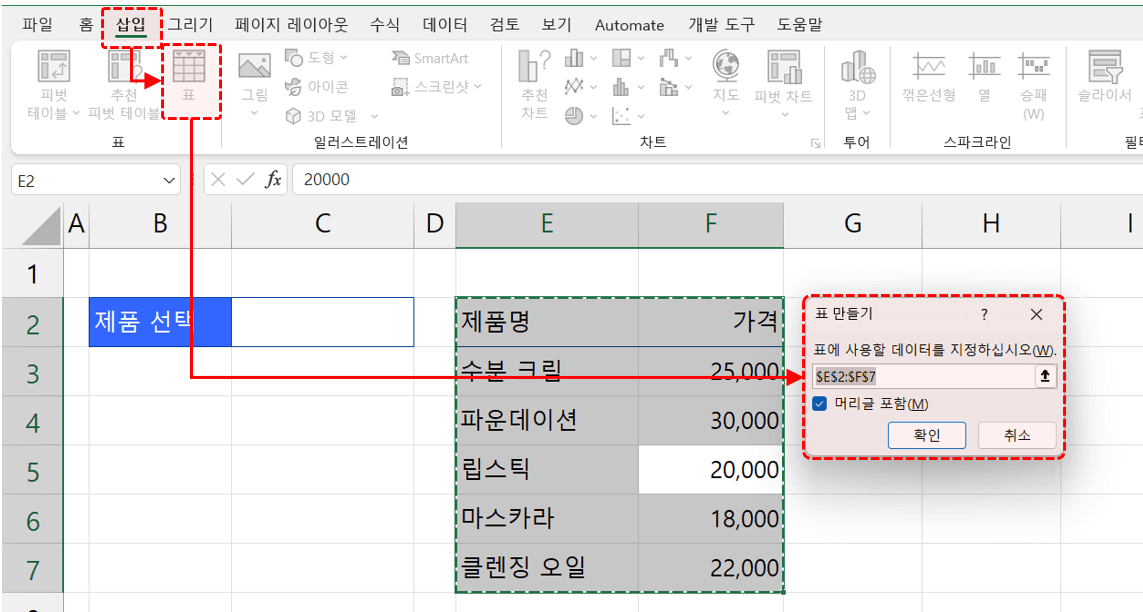This screenshot has width=1143, height=612.
Task: Switch to the 검토 tab
Action: coord(504,25)
